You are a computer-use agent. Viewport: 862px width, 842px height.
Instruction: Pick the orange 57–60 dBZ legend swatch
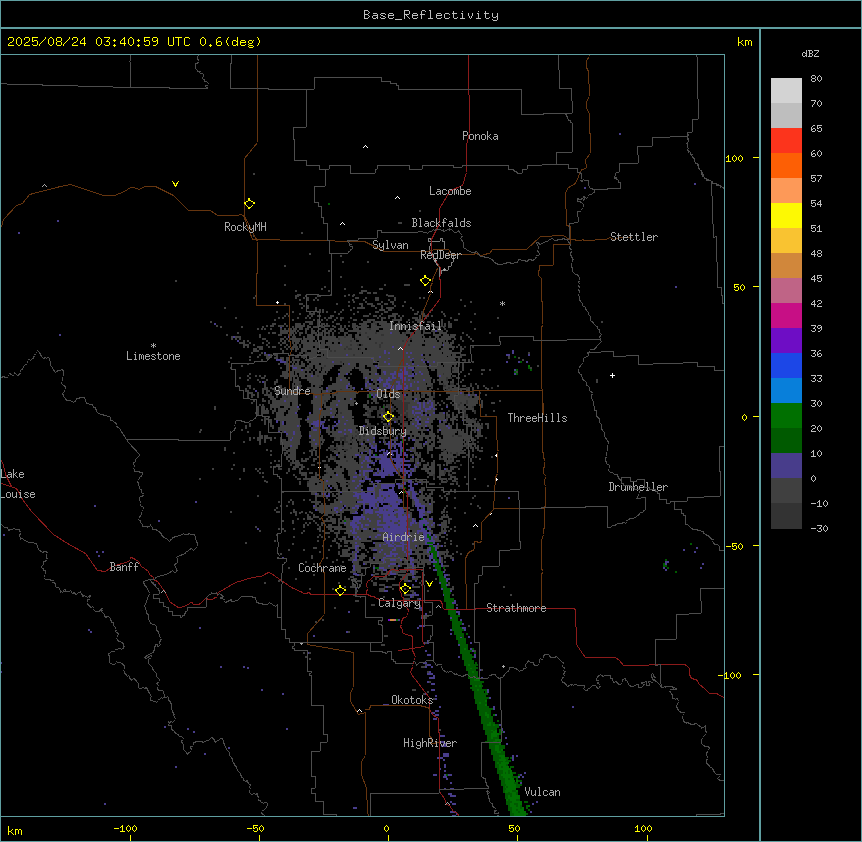(786, 165)
